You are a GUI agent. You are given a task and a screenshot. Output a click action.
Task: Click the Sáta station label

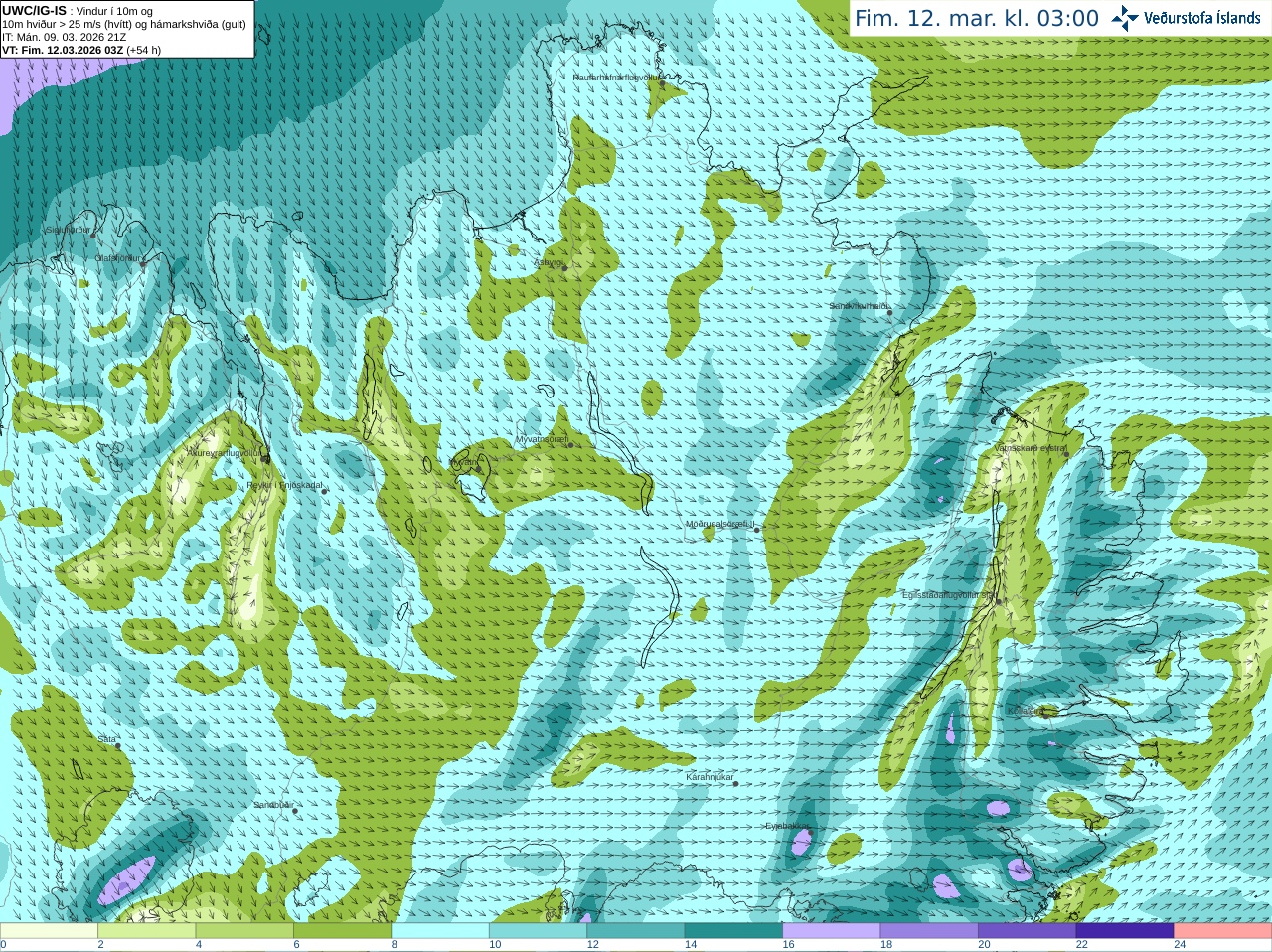coord(107,739)
